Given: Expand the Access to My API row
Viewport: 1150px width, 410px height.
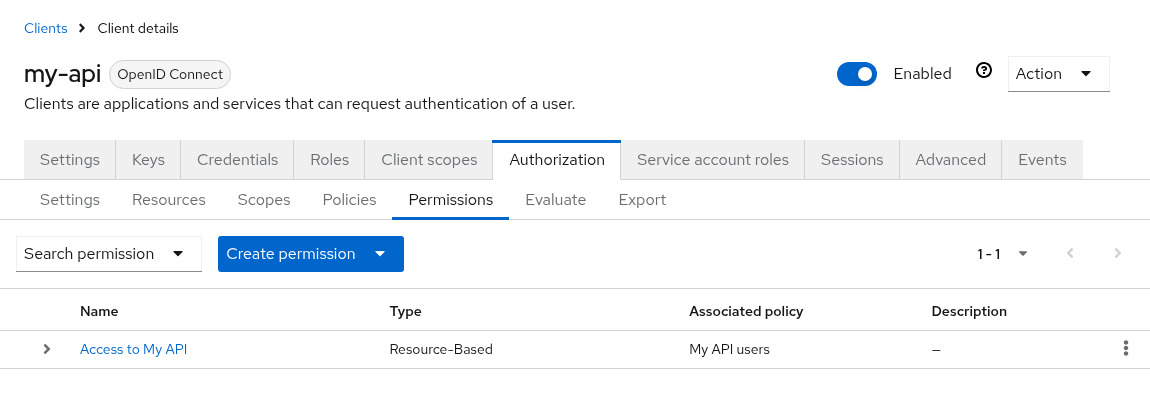Looking at the screenshot, I should click(47, 349).
